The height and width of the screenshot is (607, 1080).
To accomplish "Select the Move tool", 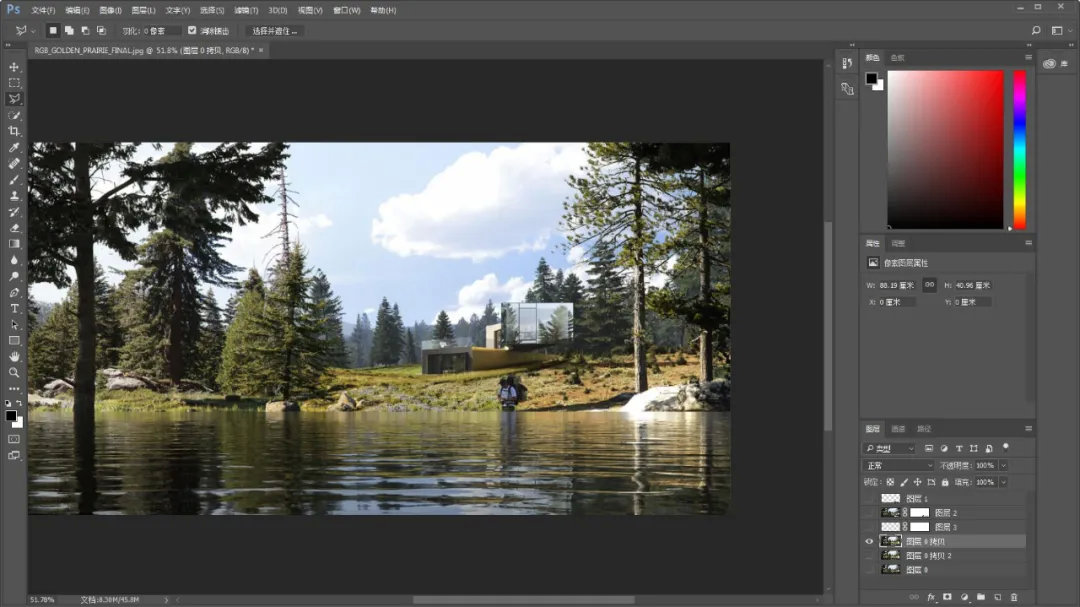I will (14, 67).
